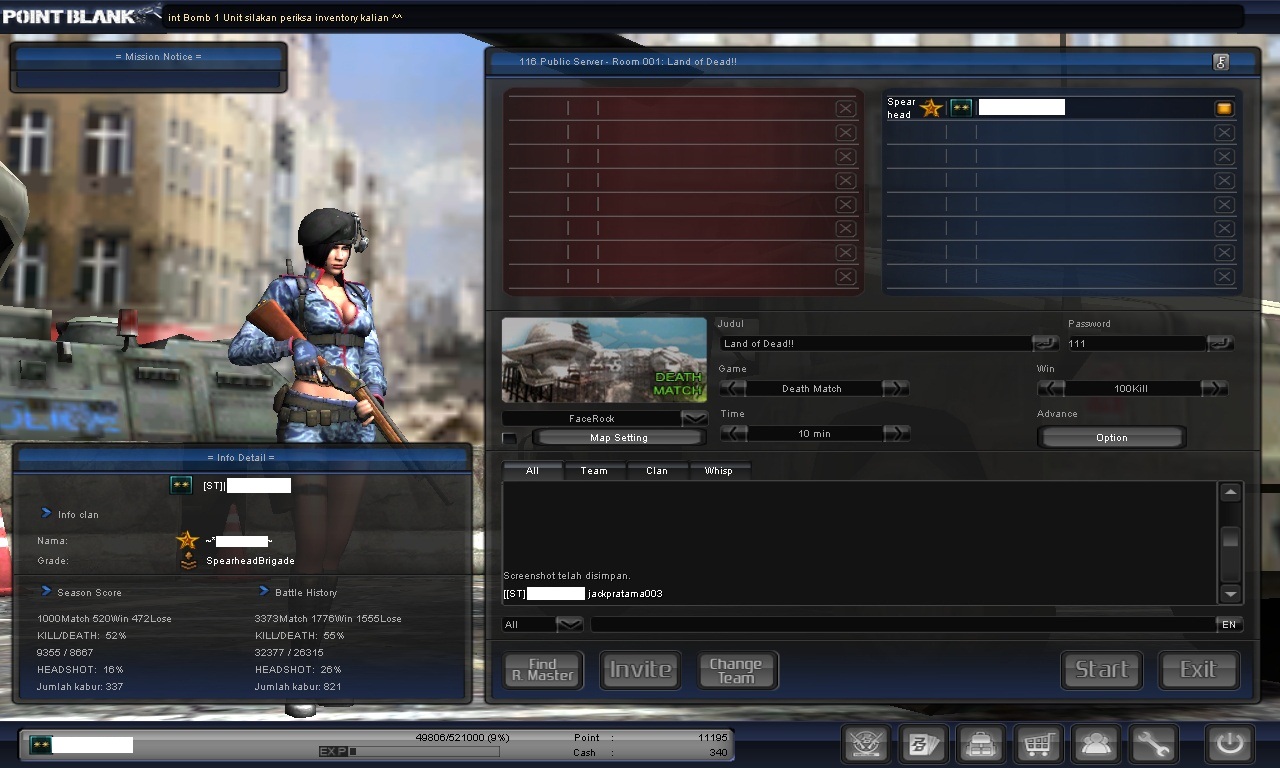Close the first red team slot
The width and height of the screenshot is (1280, 768).
click(x=845, y=108)
